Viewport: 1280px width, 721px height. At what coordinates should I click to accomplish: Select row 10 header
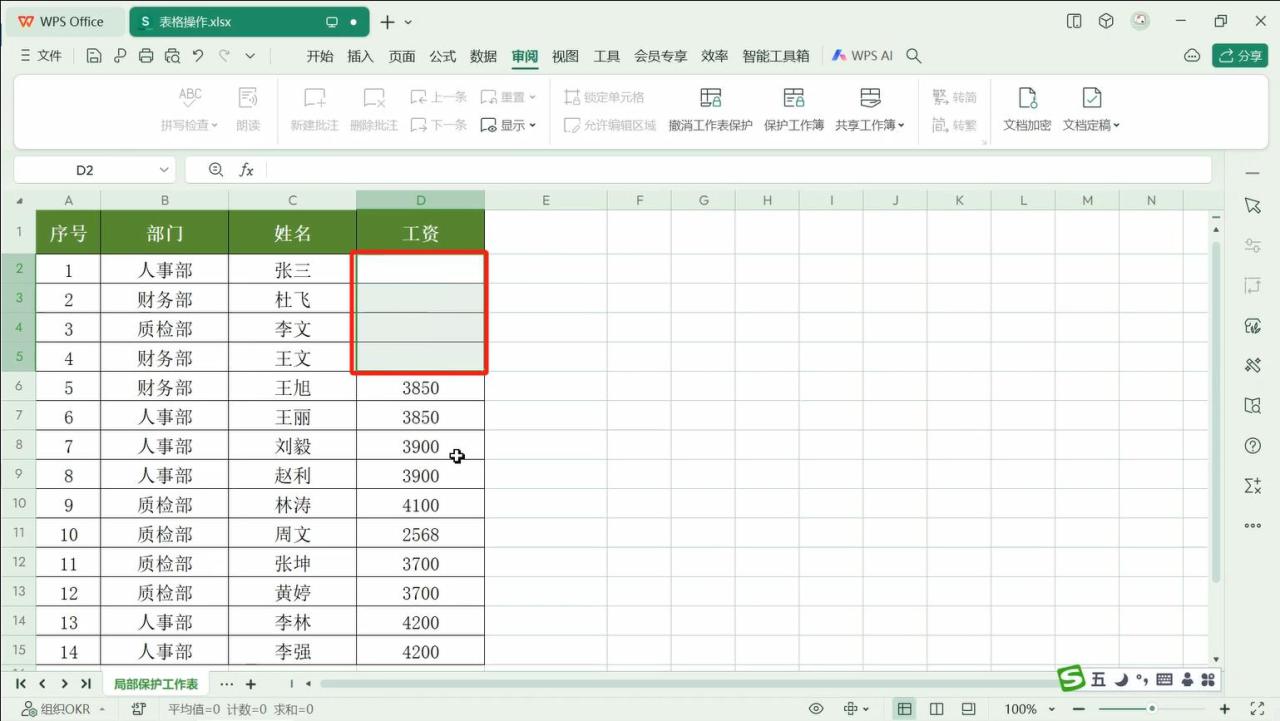pyautogui.click(x=19, y=504)
